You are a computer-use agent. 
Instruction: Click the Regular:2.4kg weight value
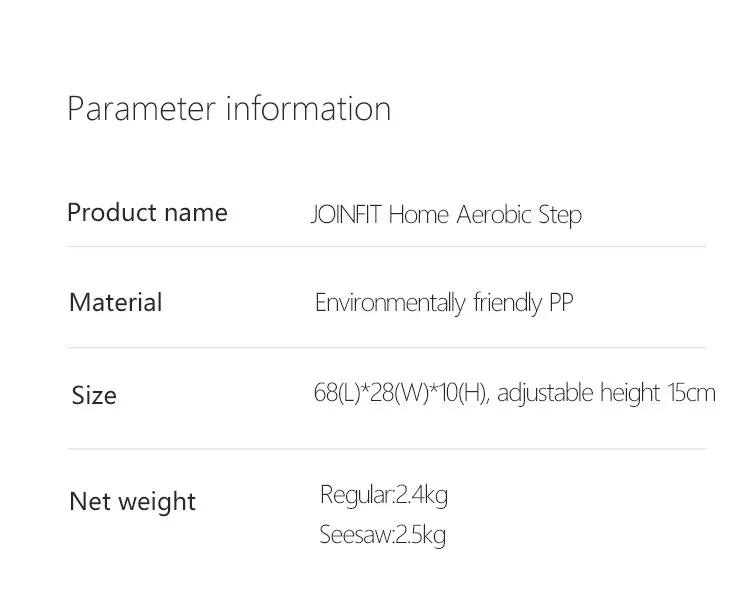pos(384,495)
